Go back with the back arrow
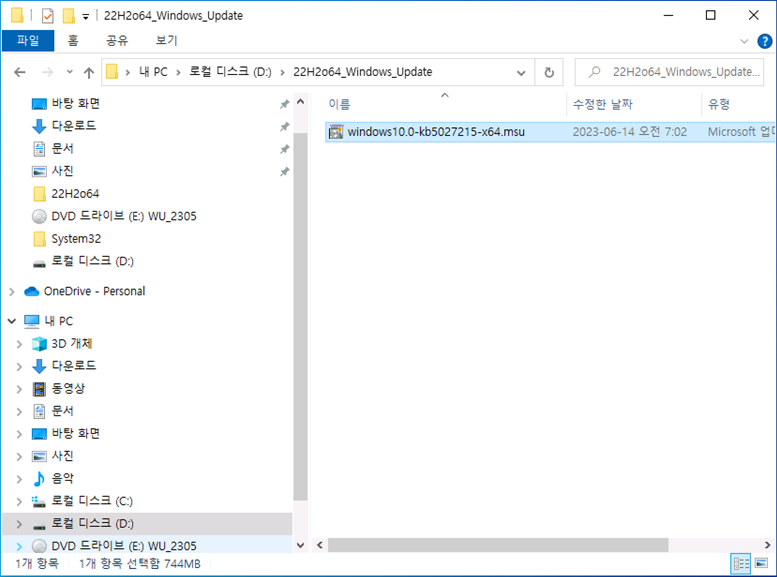This screenshot has height=577, width=777. [20, 73]
